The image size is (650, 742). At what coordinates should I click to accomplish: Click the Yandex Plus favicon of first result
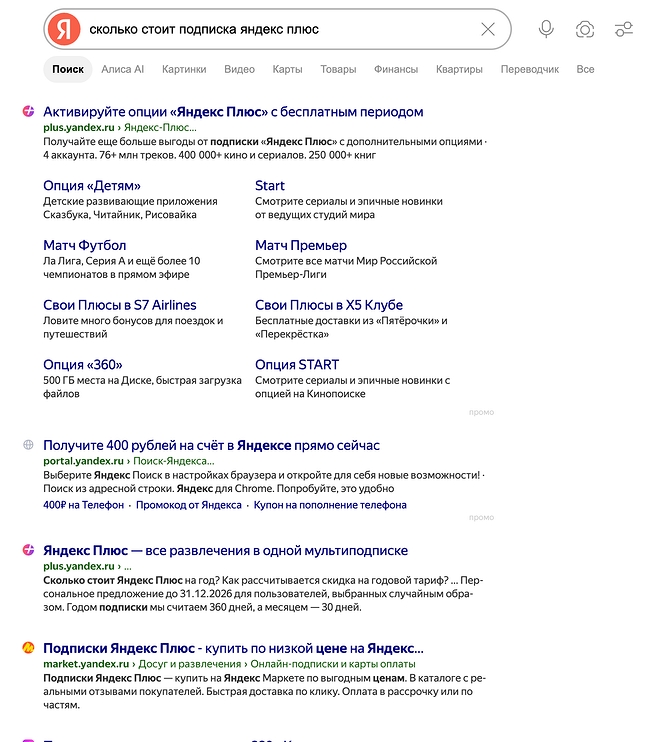pyautogui.click(x=28, y=111)
